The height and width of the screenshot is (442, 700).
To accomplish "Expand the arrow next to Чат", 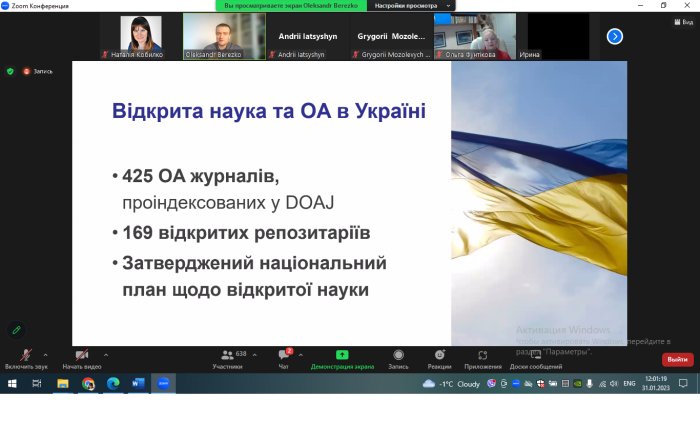I will 301,355.
